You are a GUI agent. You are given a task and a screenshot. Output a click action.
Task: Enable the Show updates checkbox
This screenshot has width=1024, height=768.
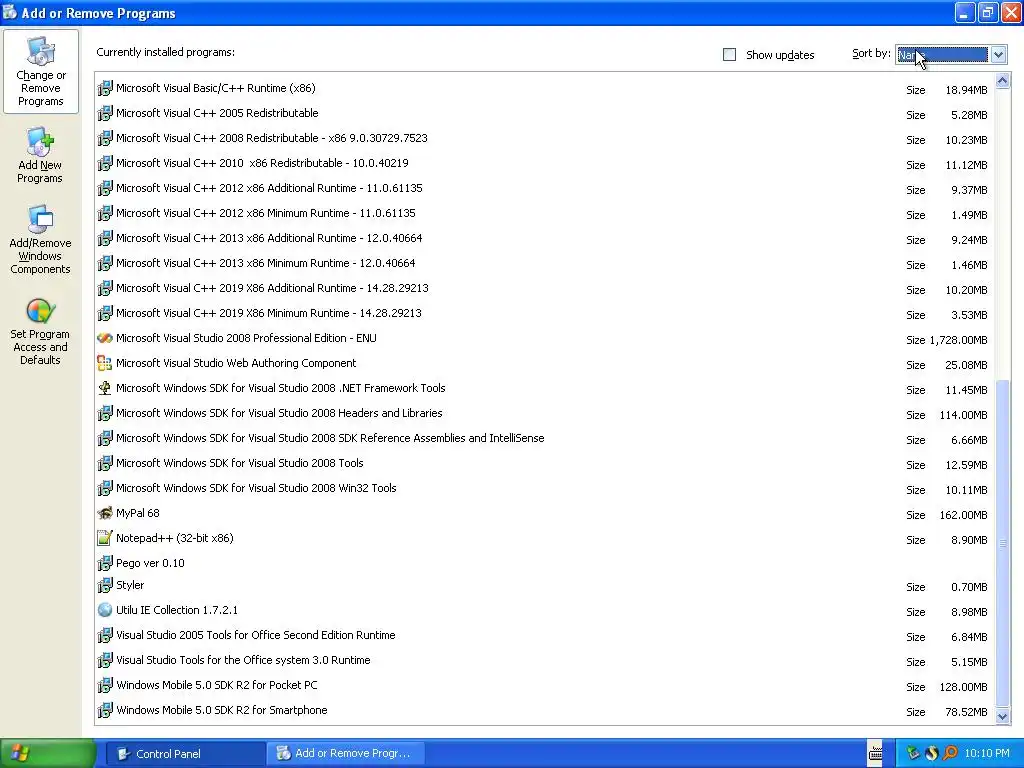click(729, 55)
